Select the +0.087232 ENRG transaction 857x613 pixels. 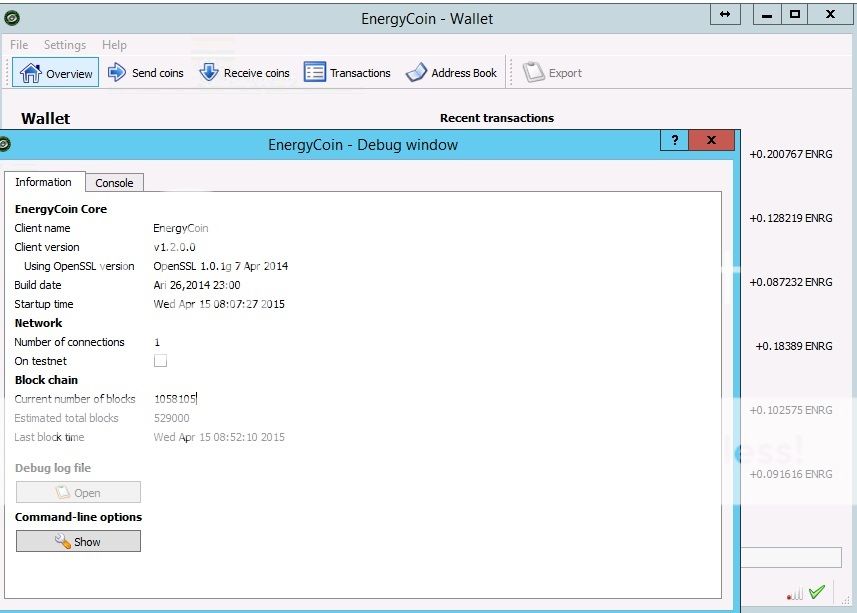click(791, 282)
